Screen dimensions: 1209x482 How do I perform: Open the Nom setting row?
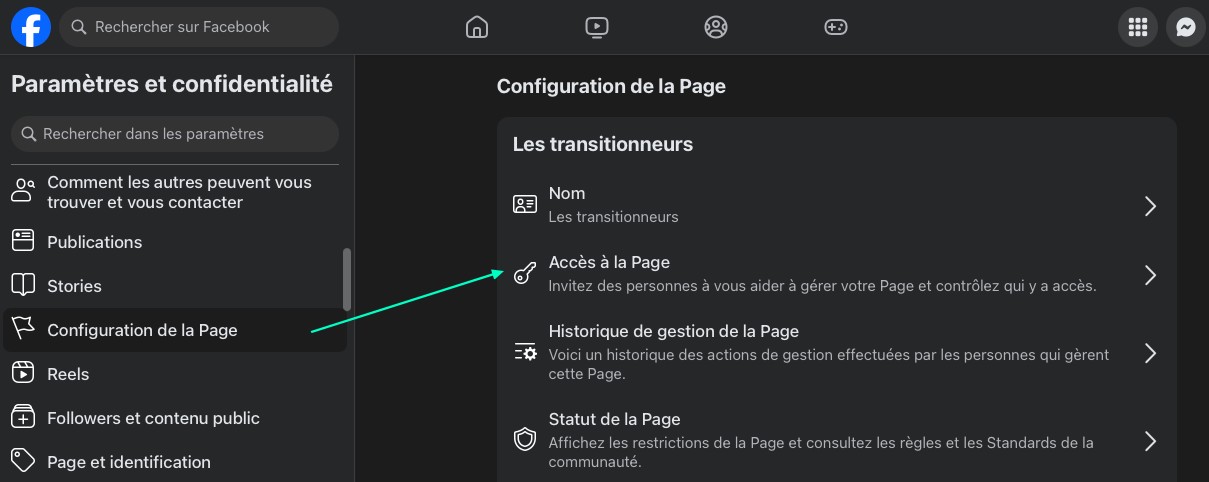[x=836, y=205]
